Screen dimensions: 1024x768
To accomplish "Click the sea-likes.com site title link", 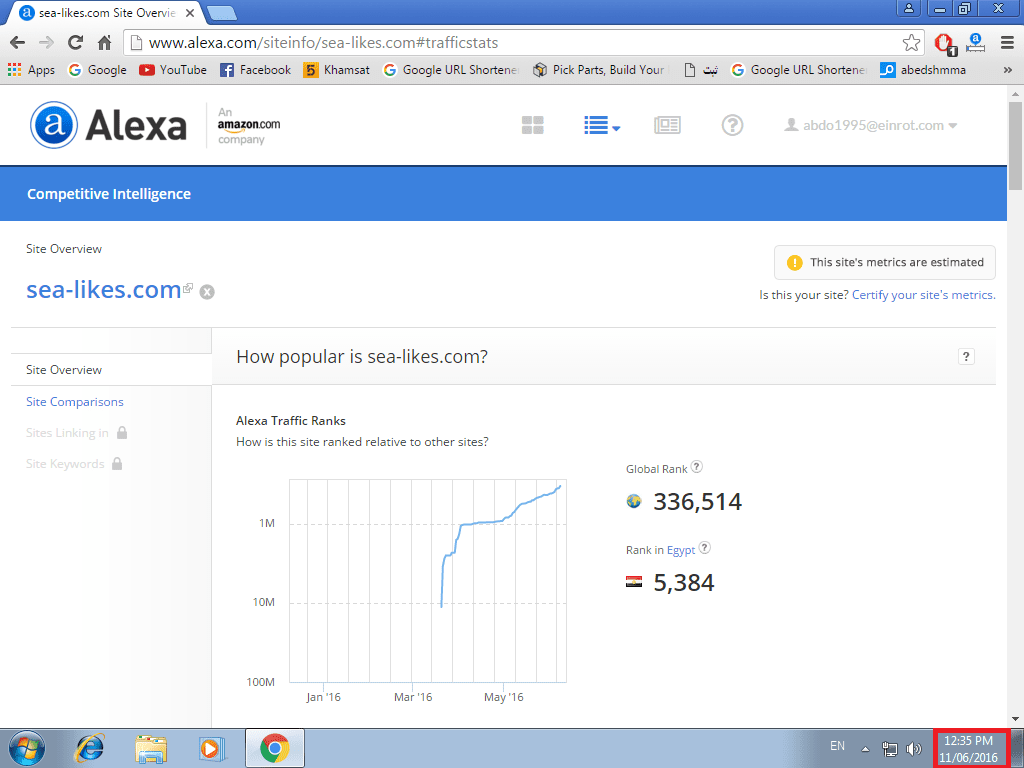I will 103,290.
